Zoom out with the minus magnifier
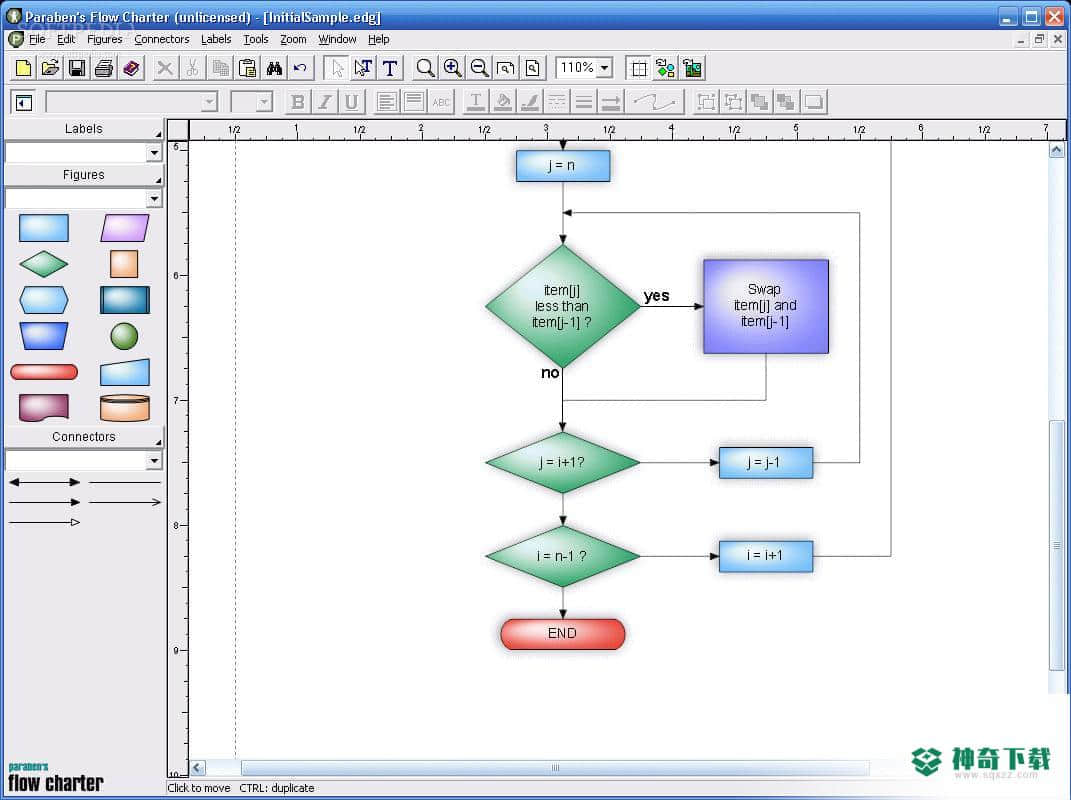This screenshot has width=1071, height=800. point(479,68)
